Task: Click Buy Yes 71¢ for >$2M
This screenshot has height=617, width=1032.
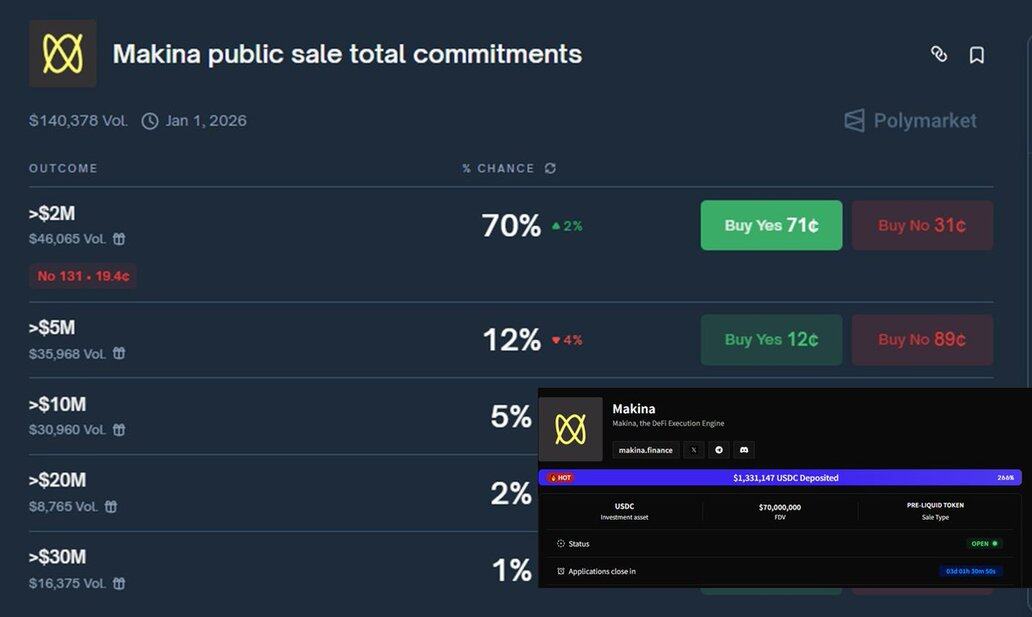Action: [x=771, y=225]
